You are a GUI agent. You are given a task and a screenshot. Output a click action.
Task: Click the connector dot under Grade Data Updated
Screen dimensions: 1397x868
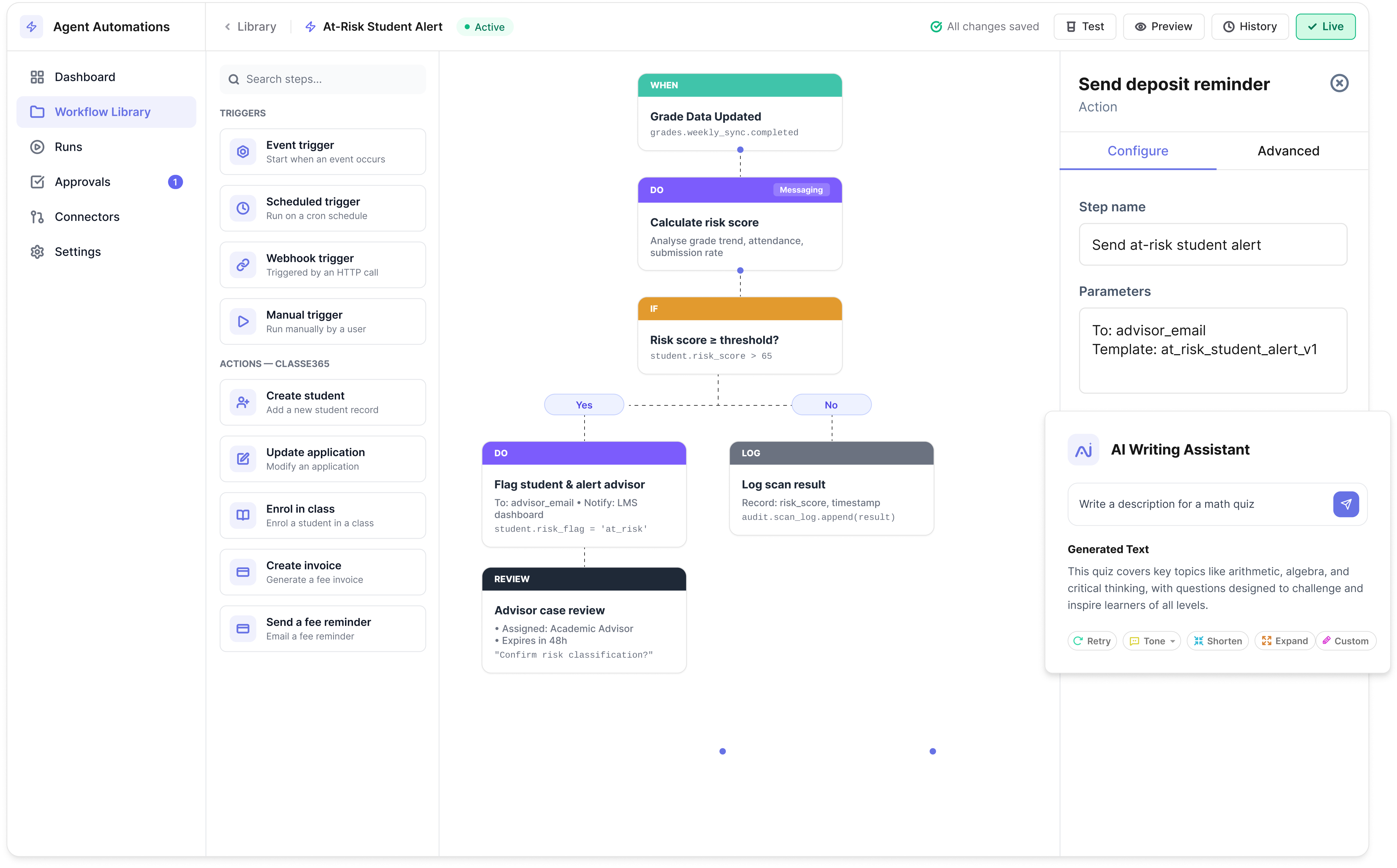(x=740, y=150)
